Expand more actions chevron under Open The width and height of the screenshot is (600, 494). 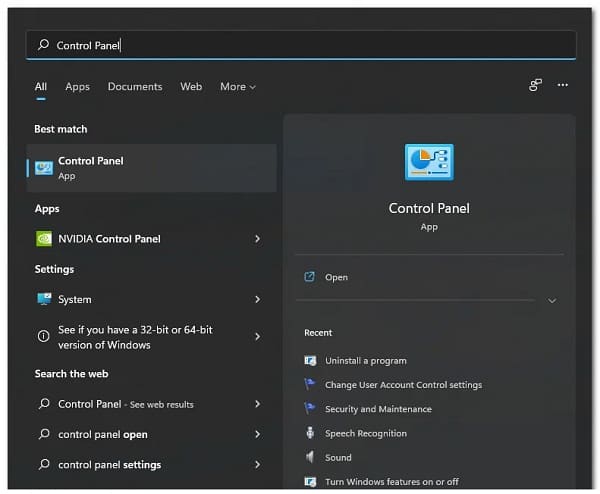552,300
